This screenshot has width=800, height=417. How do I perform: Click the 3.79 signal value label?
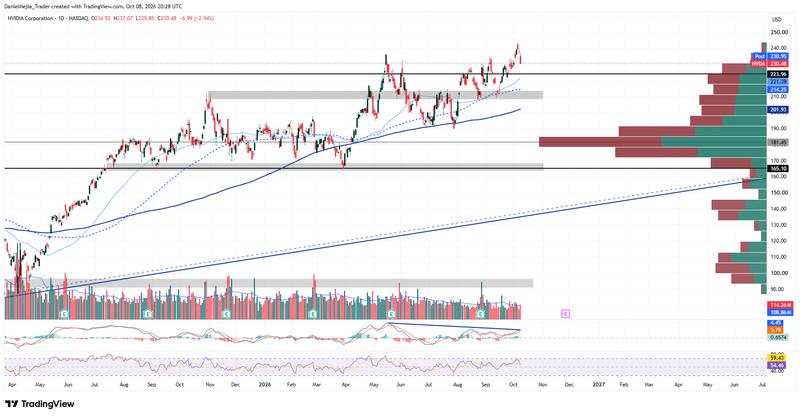[x=776, y=330]
